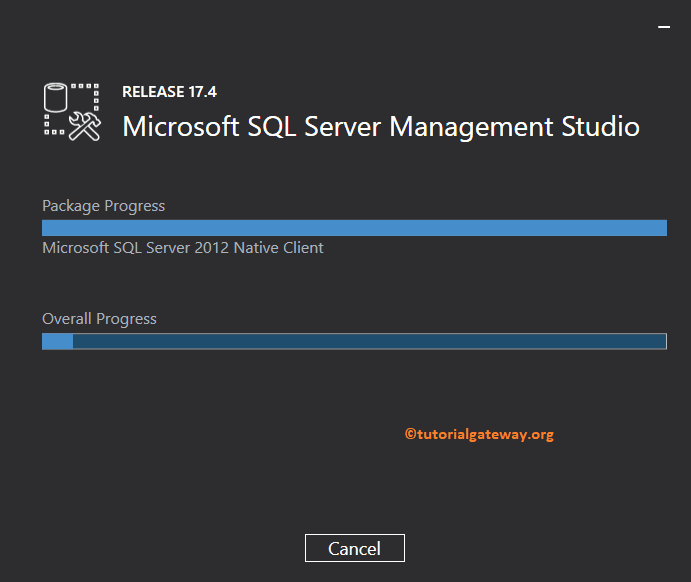Click the 17.4 release number

click(202, 92)
